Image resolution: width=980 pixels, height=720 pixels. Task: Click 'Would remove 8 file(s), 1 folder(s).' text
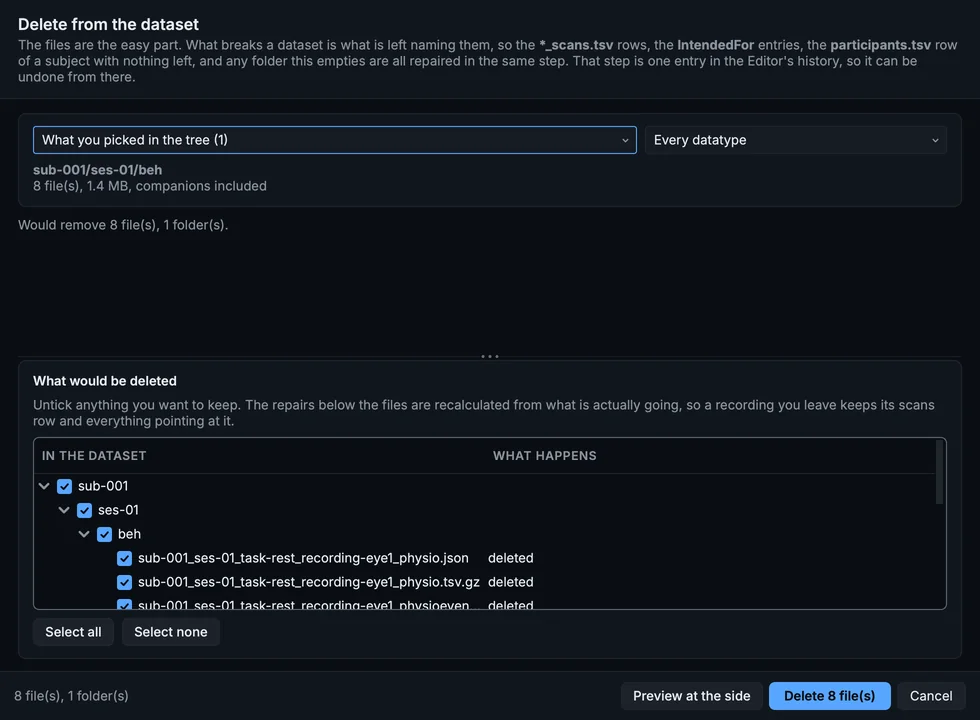coord(123,225)
